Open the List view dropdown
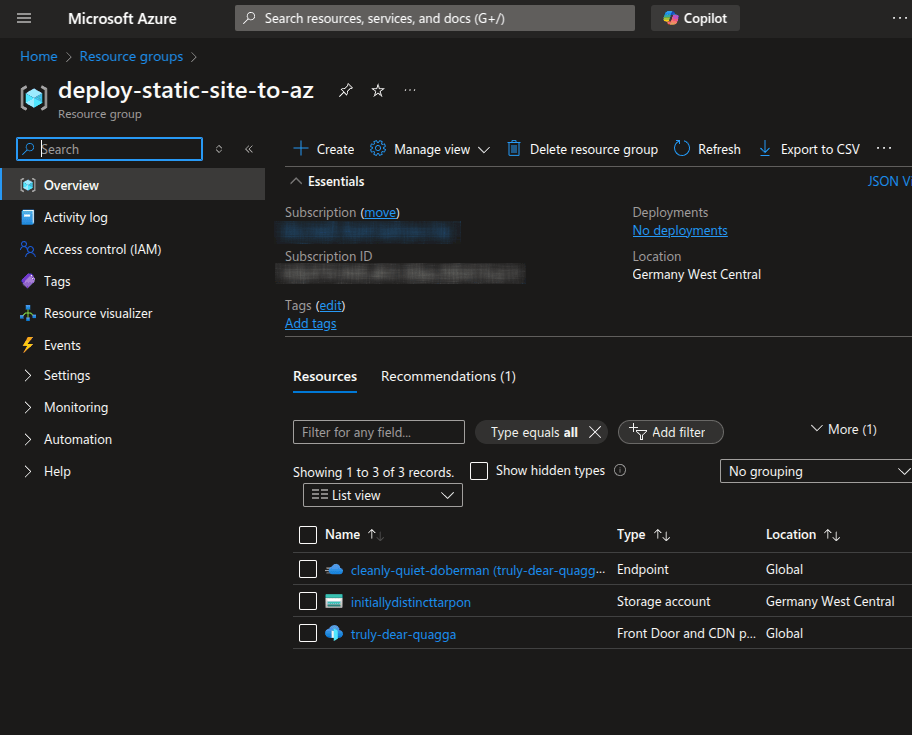 (x=382, y=495)
